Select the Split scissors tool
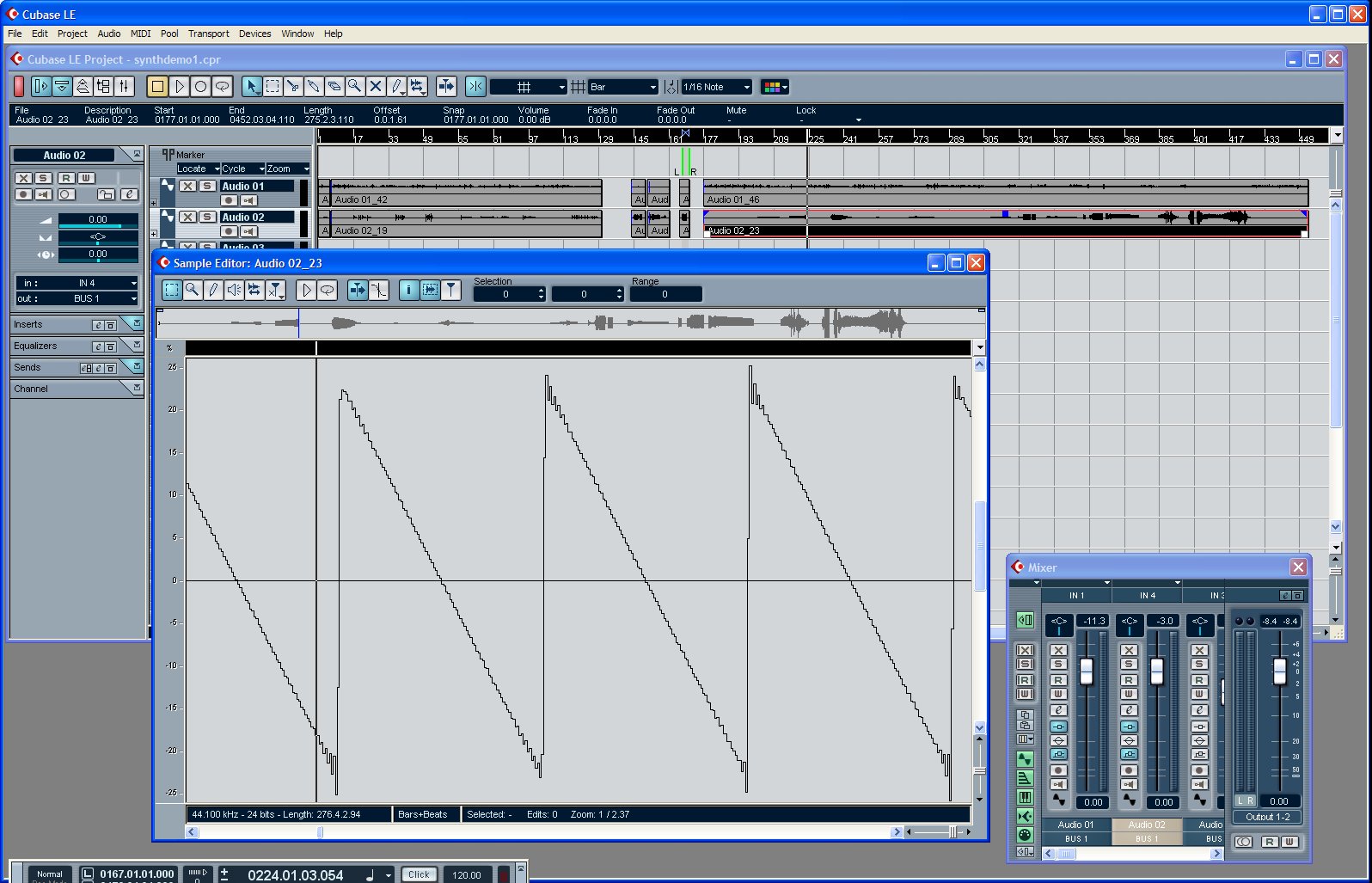The width and height of the screenshot is (1372, 883). click(x=293, y=87)
